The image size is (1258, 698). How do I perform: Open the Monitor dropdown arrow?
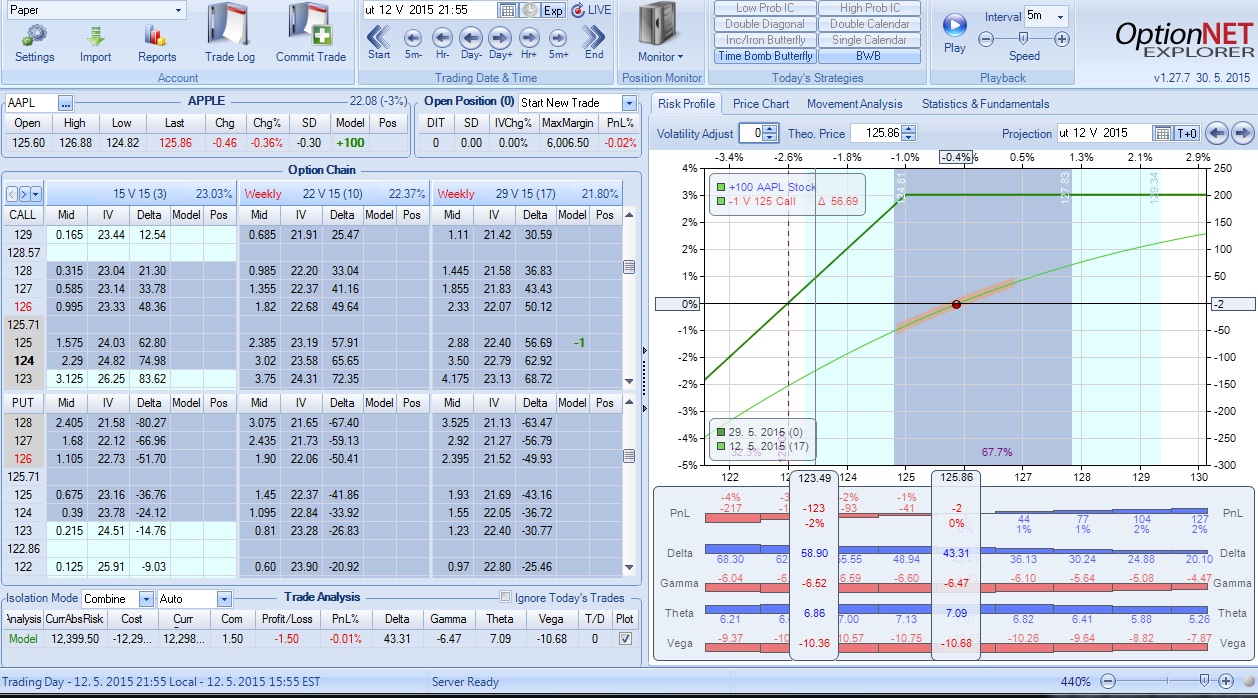pos(681,57)
